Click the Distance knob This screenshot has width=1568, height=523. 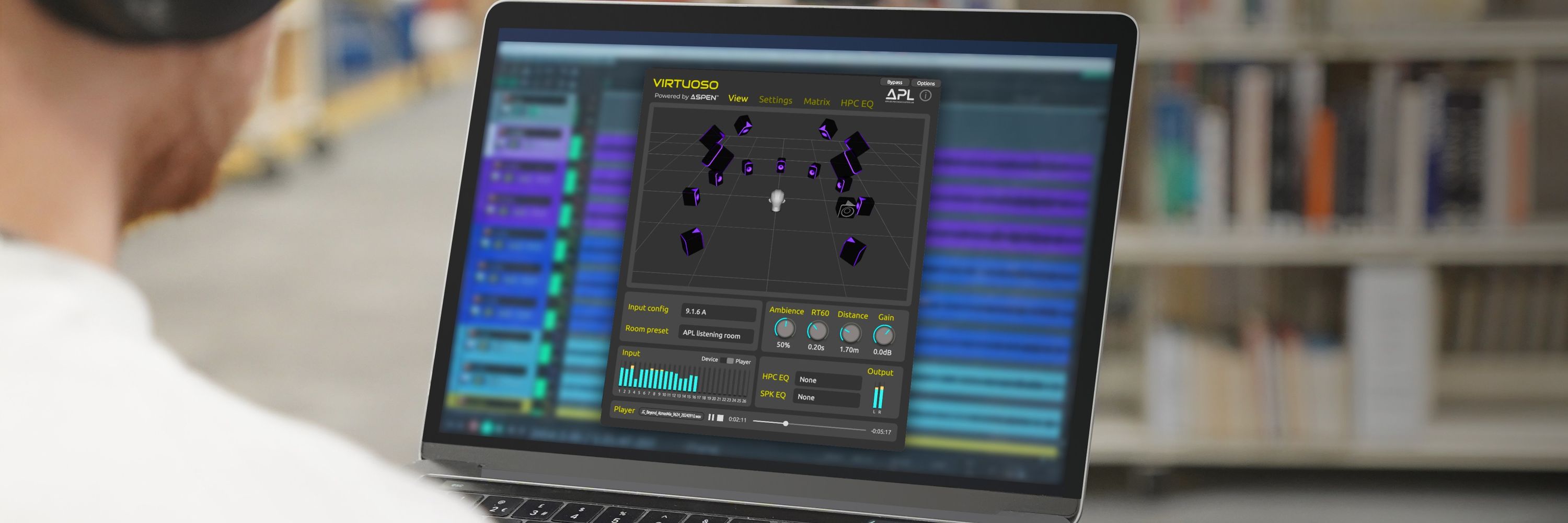850,334
